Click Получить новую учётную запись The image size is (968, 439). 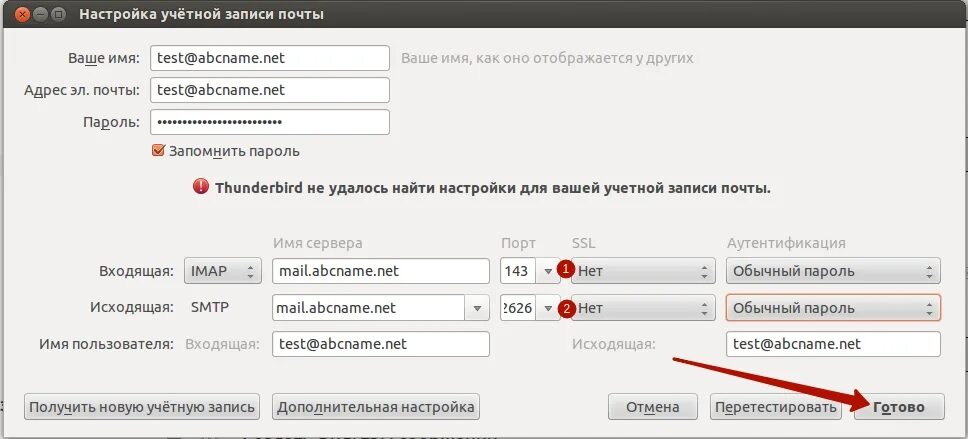[142, 407]
